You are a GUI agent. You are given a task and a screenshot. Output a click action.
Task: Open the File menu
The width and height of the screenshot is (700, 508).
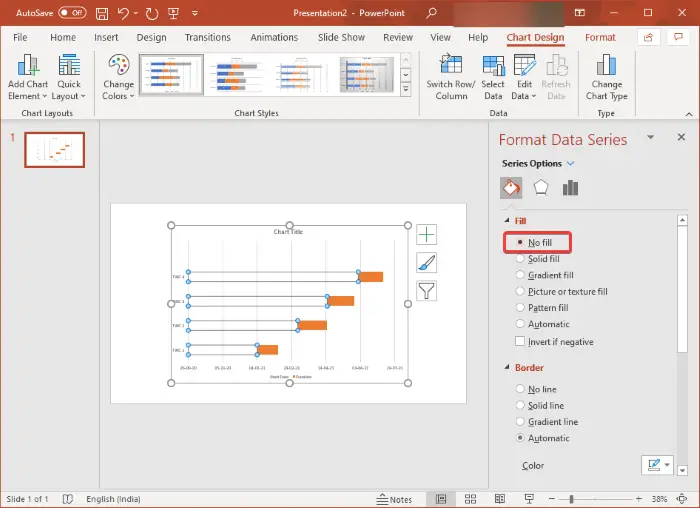point(20,37)
